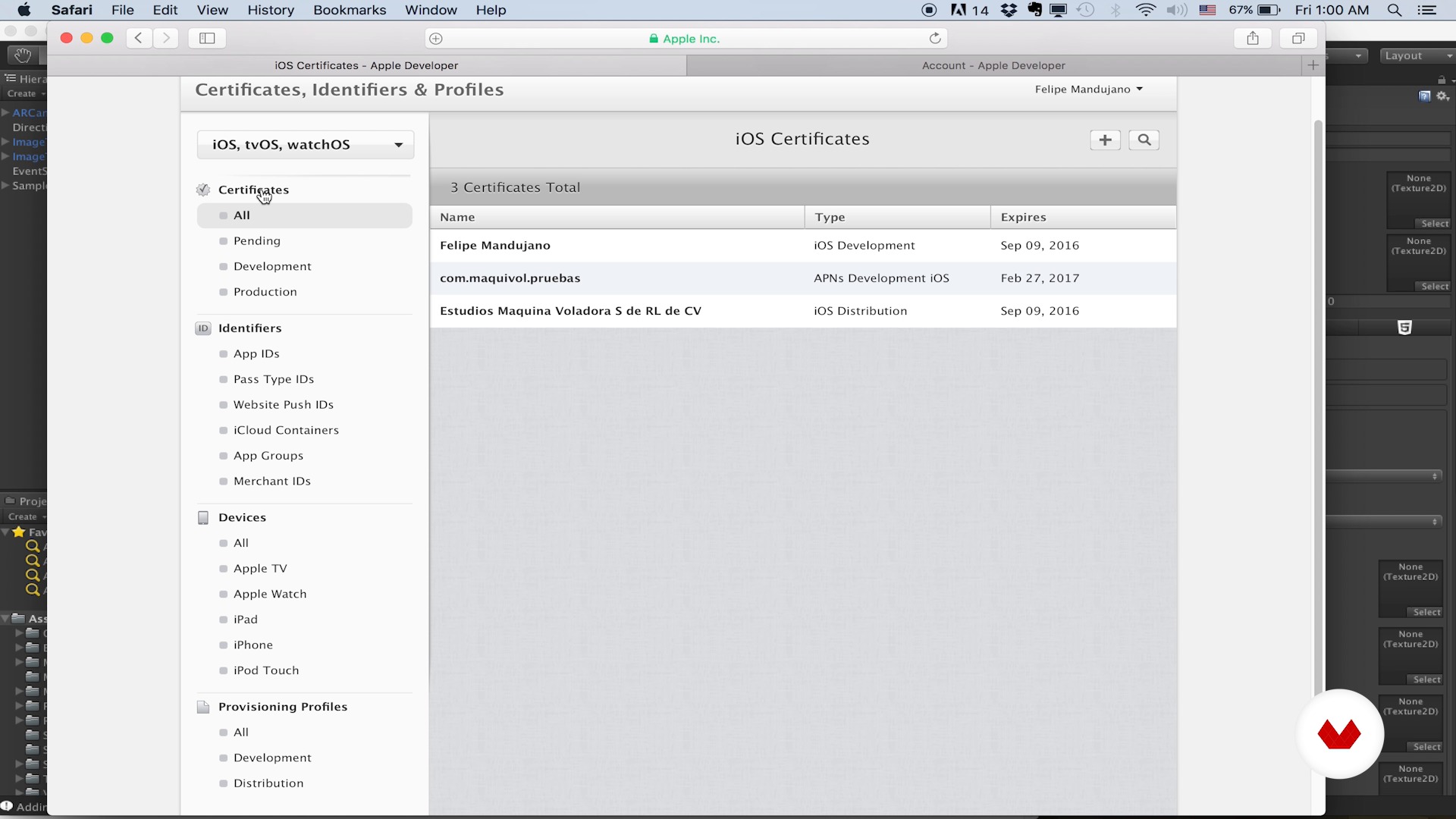
Task: Open Merchant IDs
Action: [272, 482]
